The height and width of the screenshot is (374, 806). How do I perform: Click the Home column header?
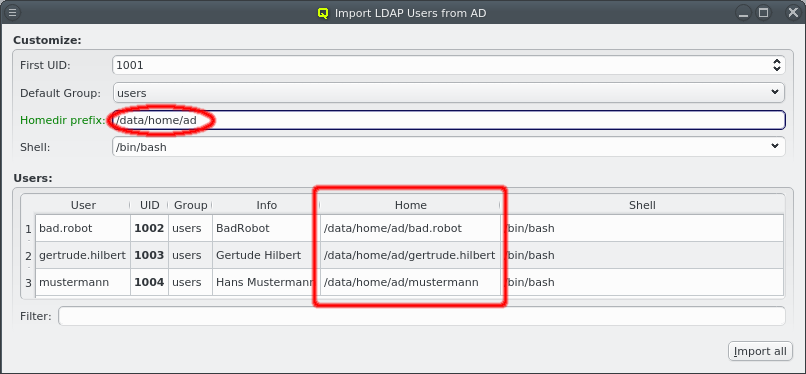point(410,205)
